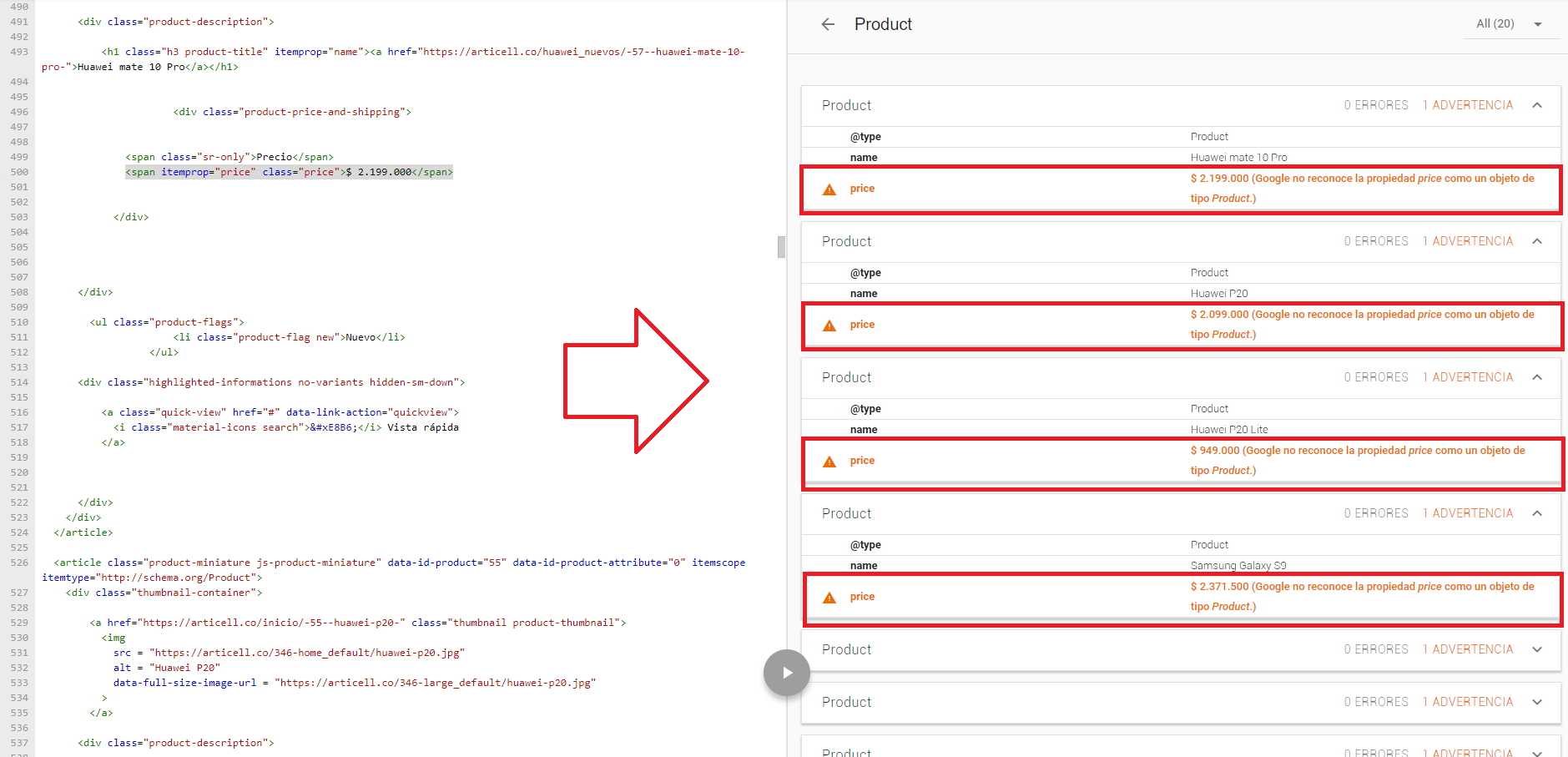
Task: Click warning triangle icon for $ 949.000 price
Action: tap(829, 462)
